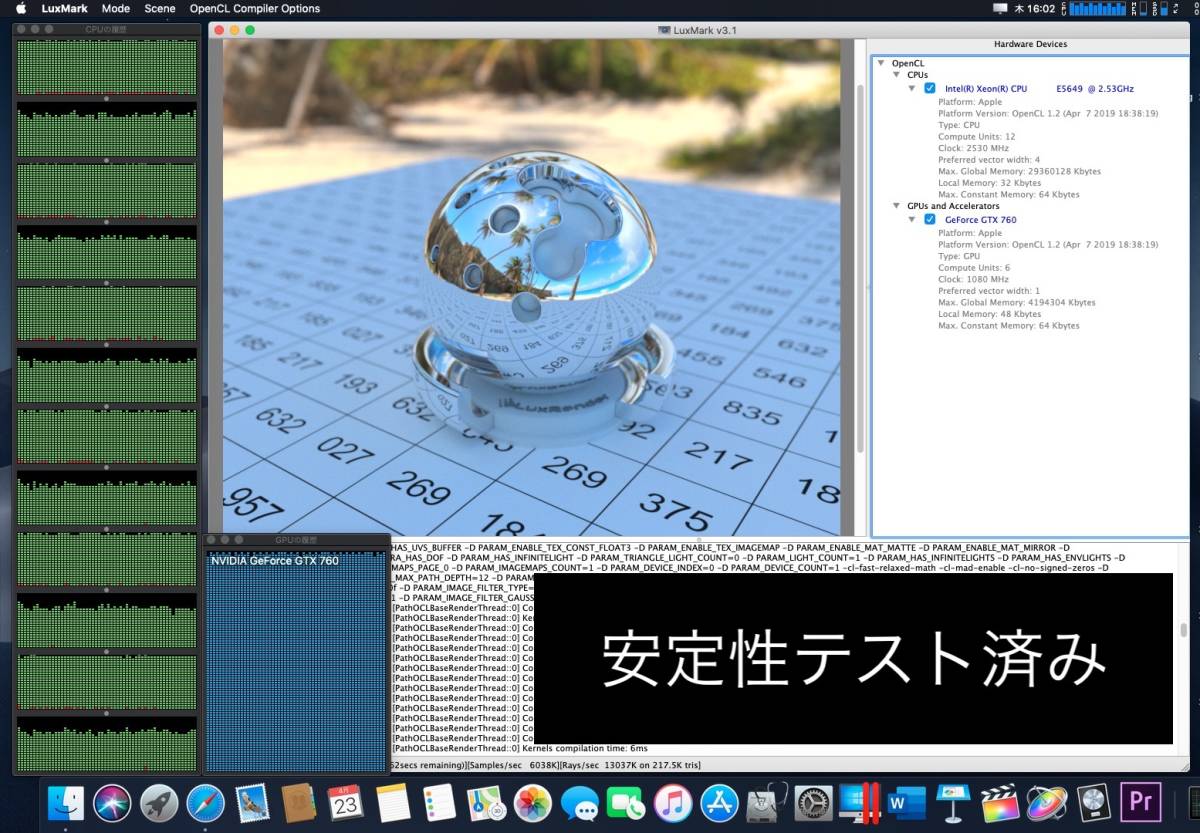Click NVIDIA GeForce GTX 760 label in GPU history

point(274,561)
